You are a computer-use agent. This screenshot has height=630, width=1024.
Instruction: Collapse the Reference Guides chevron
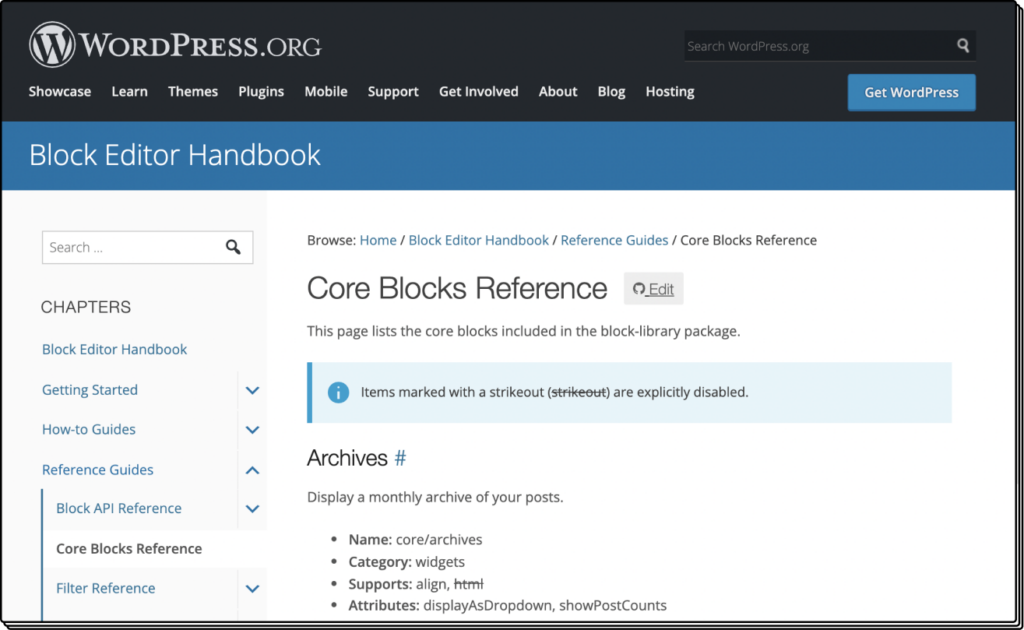[x=252, y=470]
